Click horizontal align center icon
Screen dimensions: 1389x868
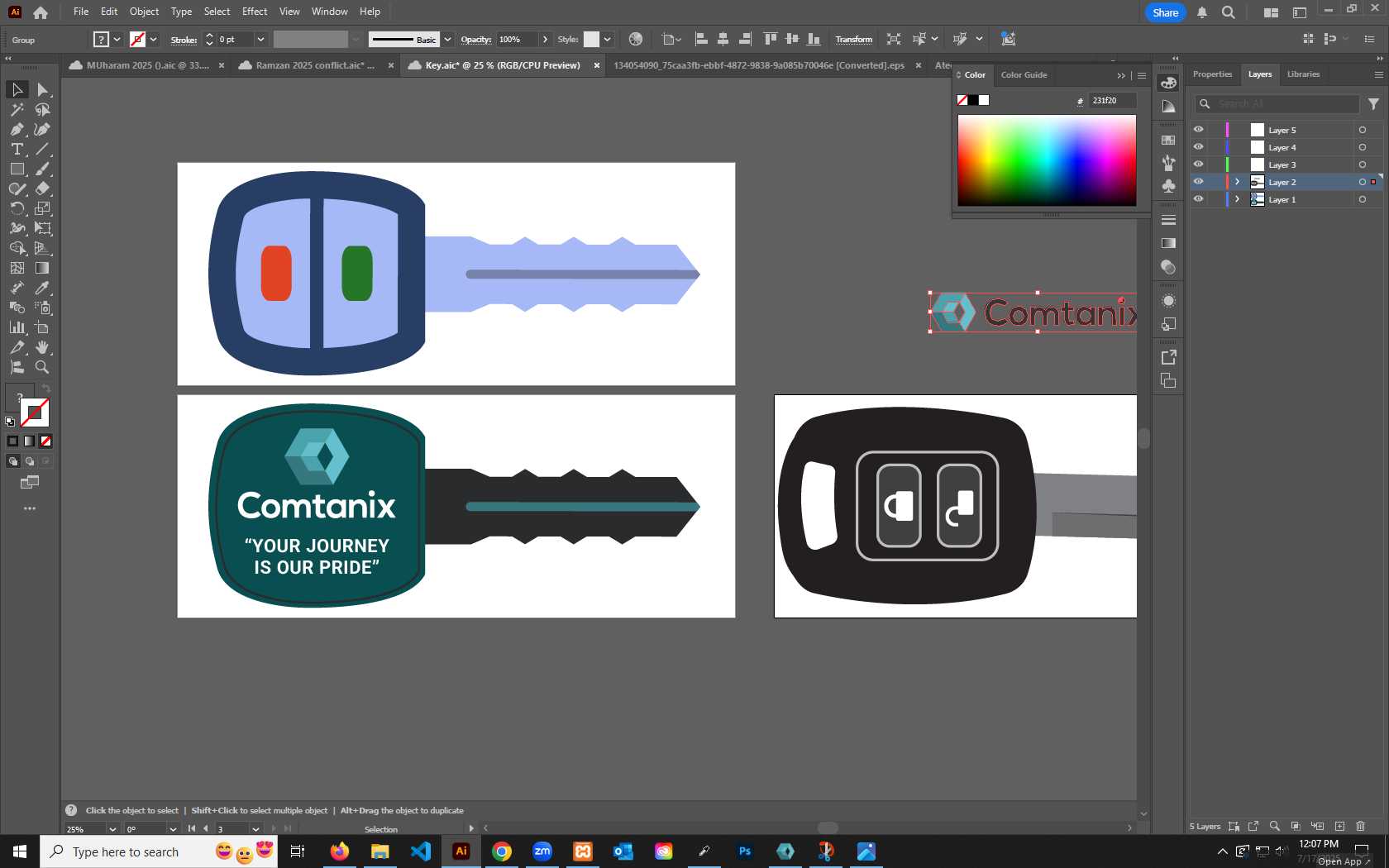click(x=723, y=39)
